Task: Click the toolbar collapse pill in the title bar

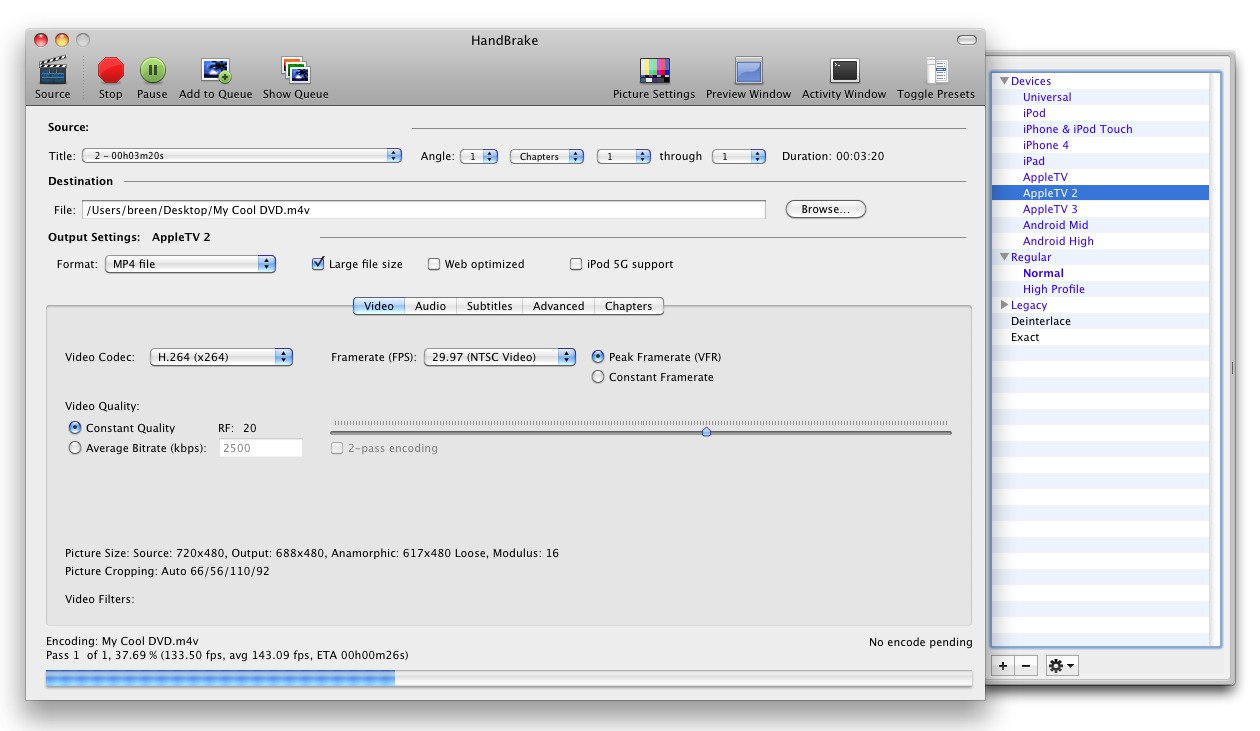Action: 966,40
